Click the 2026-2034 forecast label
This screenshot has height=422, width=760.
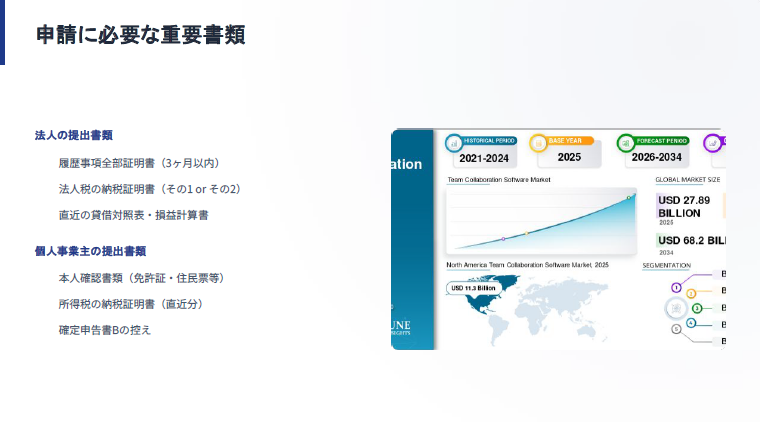[657, 157]
